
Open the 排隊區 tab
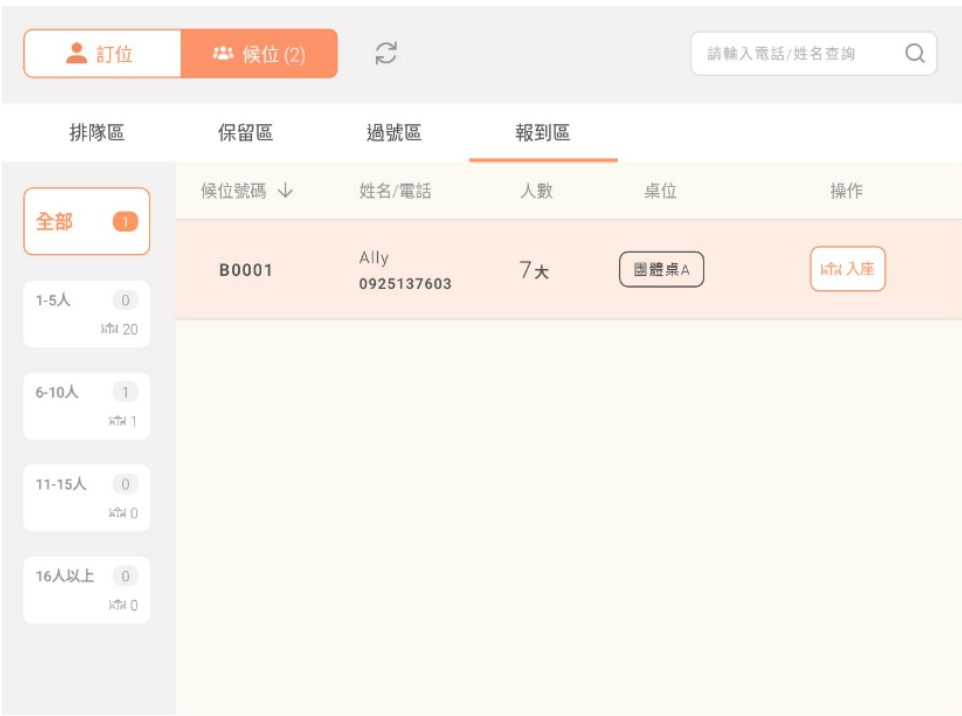[97, 133]
